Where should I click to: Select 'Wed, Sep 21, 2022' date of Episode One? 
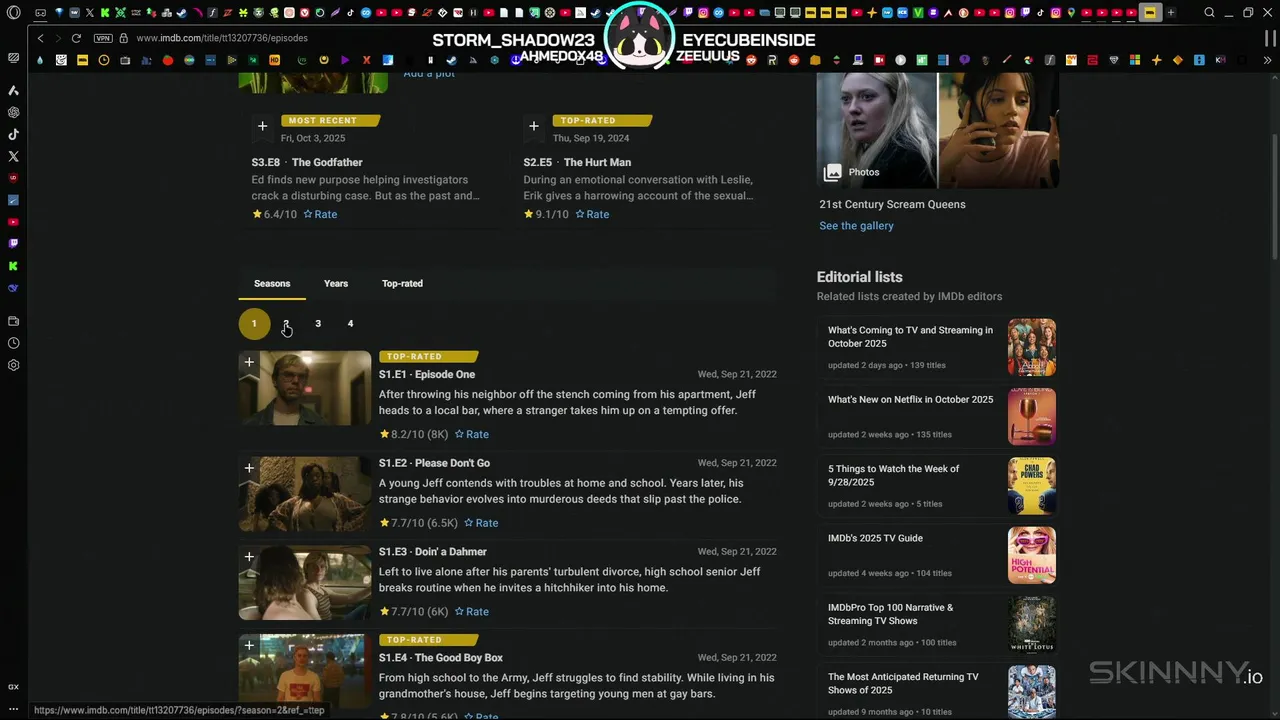(x=737, y=375)
